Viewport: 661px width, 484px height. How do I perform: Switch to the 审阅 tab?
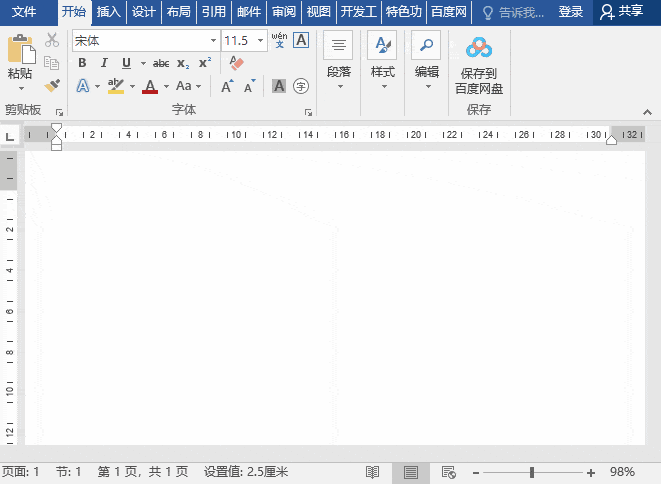click(284, 12)
